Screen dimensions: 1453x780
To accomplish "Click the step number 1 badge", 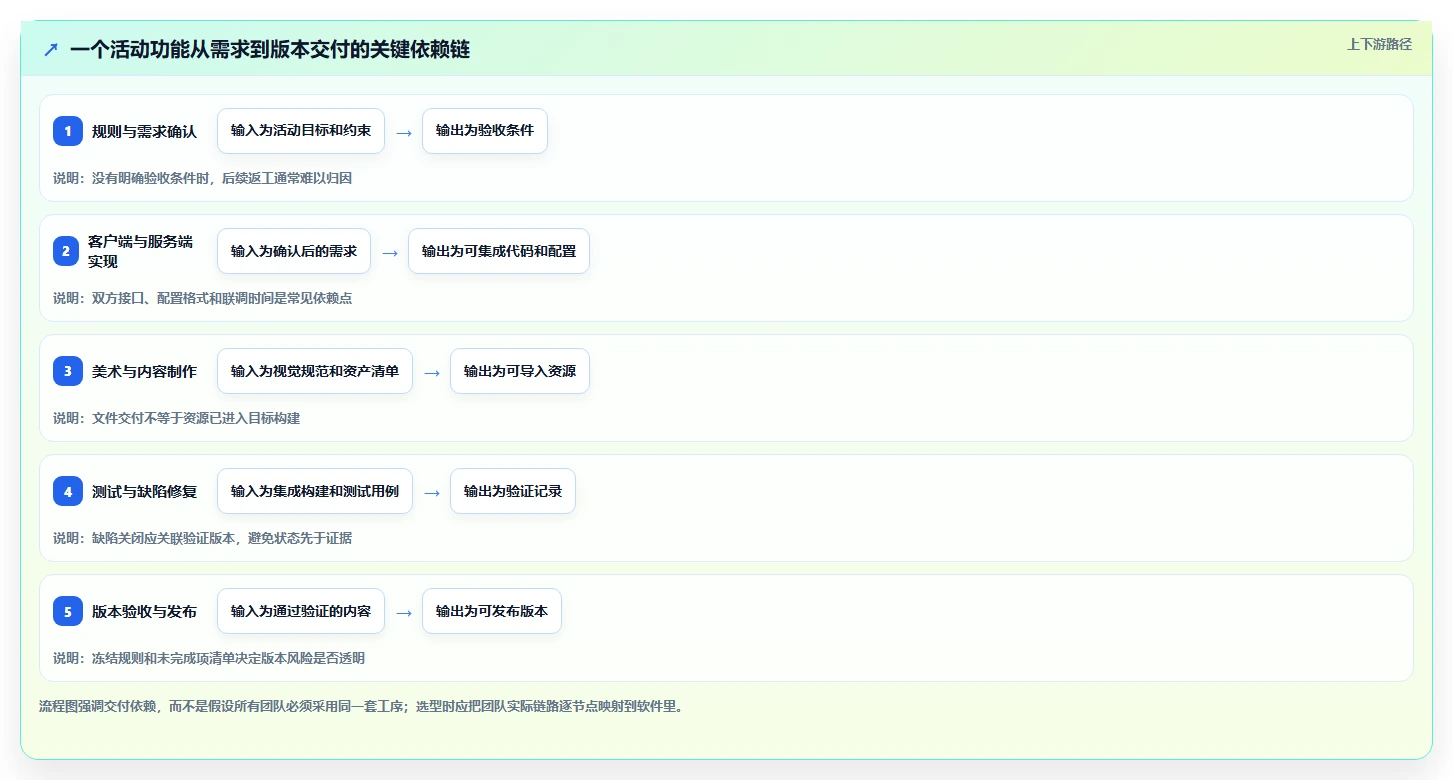I will point(68,131).
